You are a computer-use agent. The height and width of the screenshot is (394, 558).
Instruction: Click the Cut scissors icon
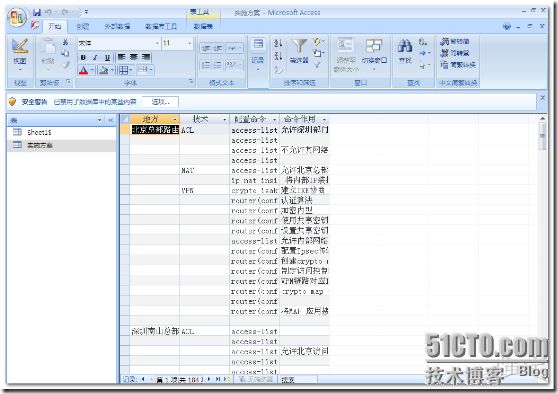point(65,42)
